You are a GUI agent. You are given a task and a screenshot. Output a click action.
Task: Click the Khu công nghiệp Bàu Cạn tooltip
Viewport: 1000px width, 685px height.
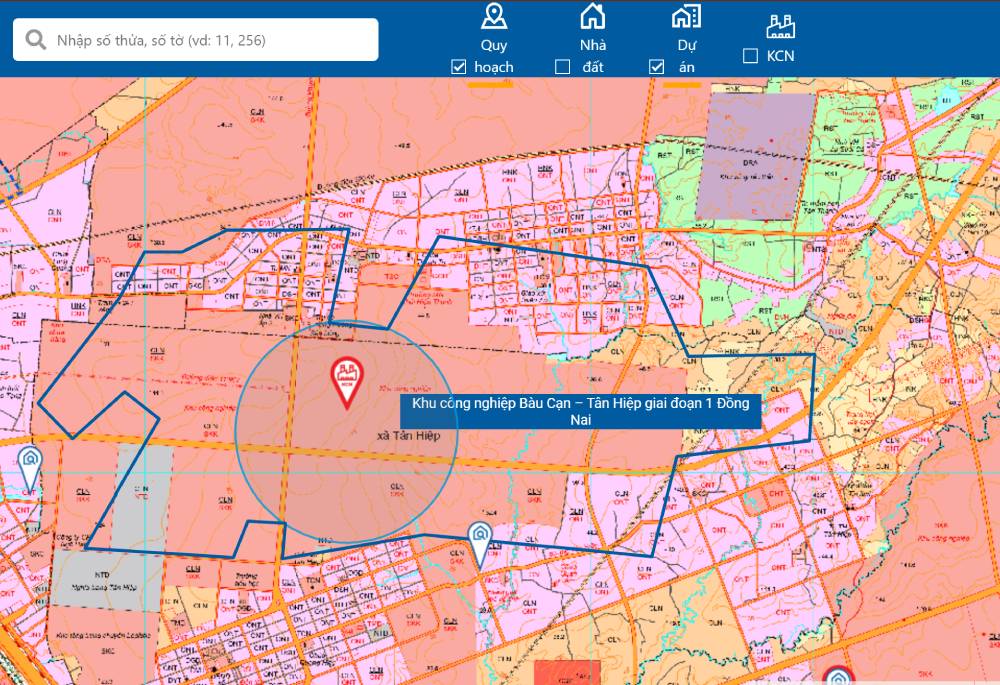[x=581, y=412]
